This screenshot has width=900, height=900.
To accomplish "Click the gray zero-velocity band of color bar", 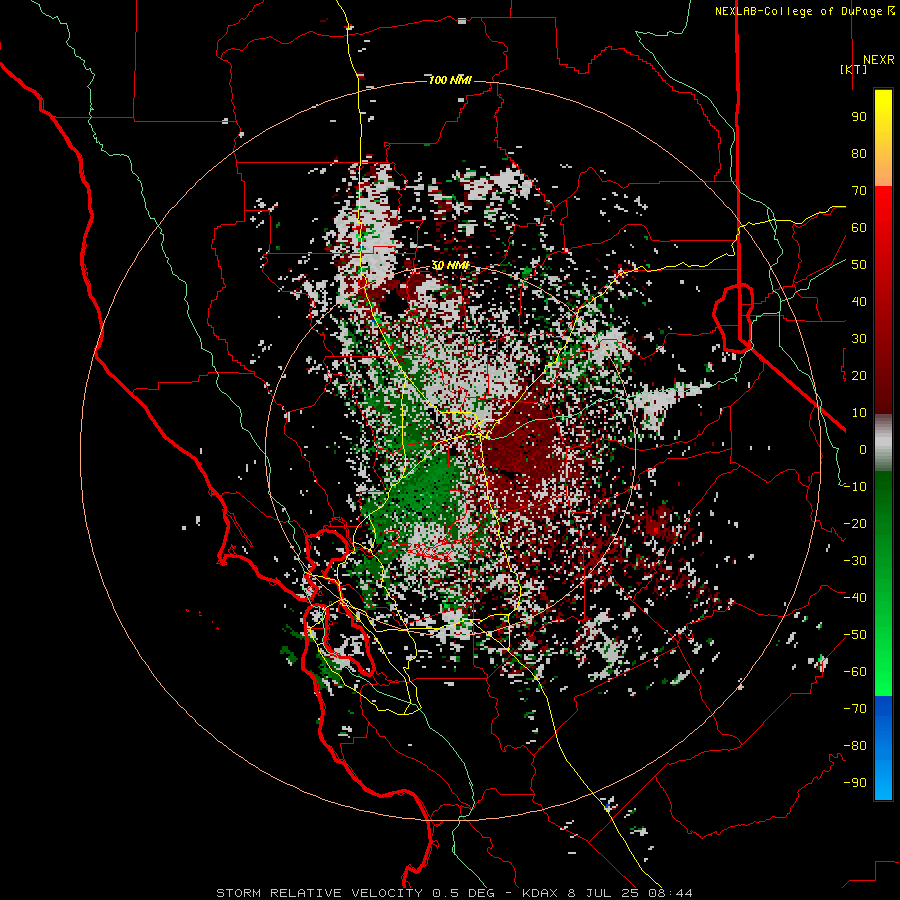I will click(x=883, y=443).
